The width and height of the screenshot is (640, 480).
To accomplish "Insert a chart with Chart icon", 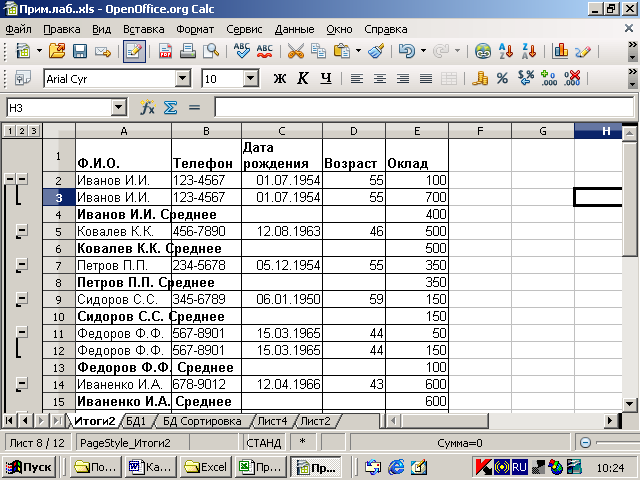I will click(x=560, y=51).
